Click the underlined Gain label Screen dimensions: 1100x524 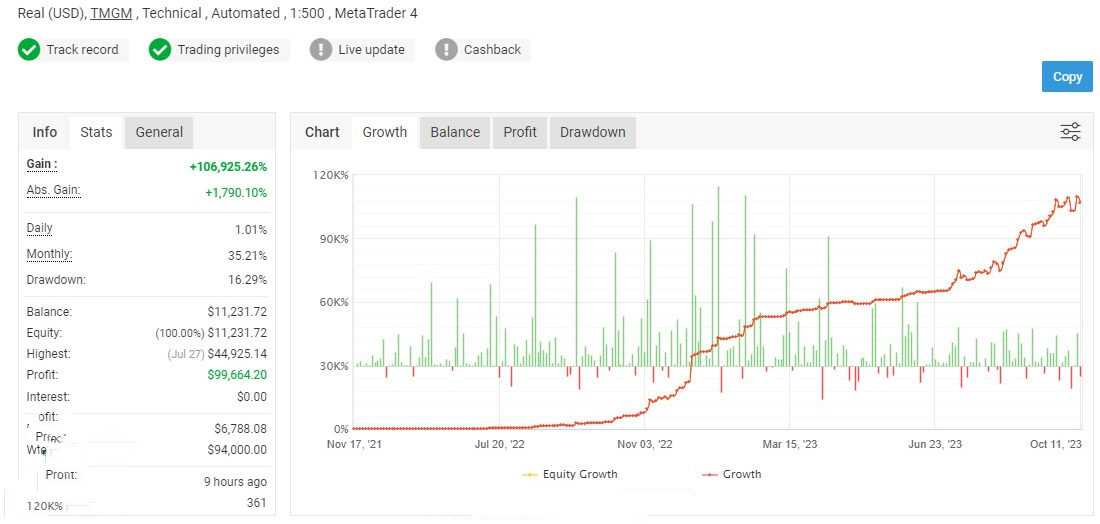pos(41,164)
